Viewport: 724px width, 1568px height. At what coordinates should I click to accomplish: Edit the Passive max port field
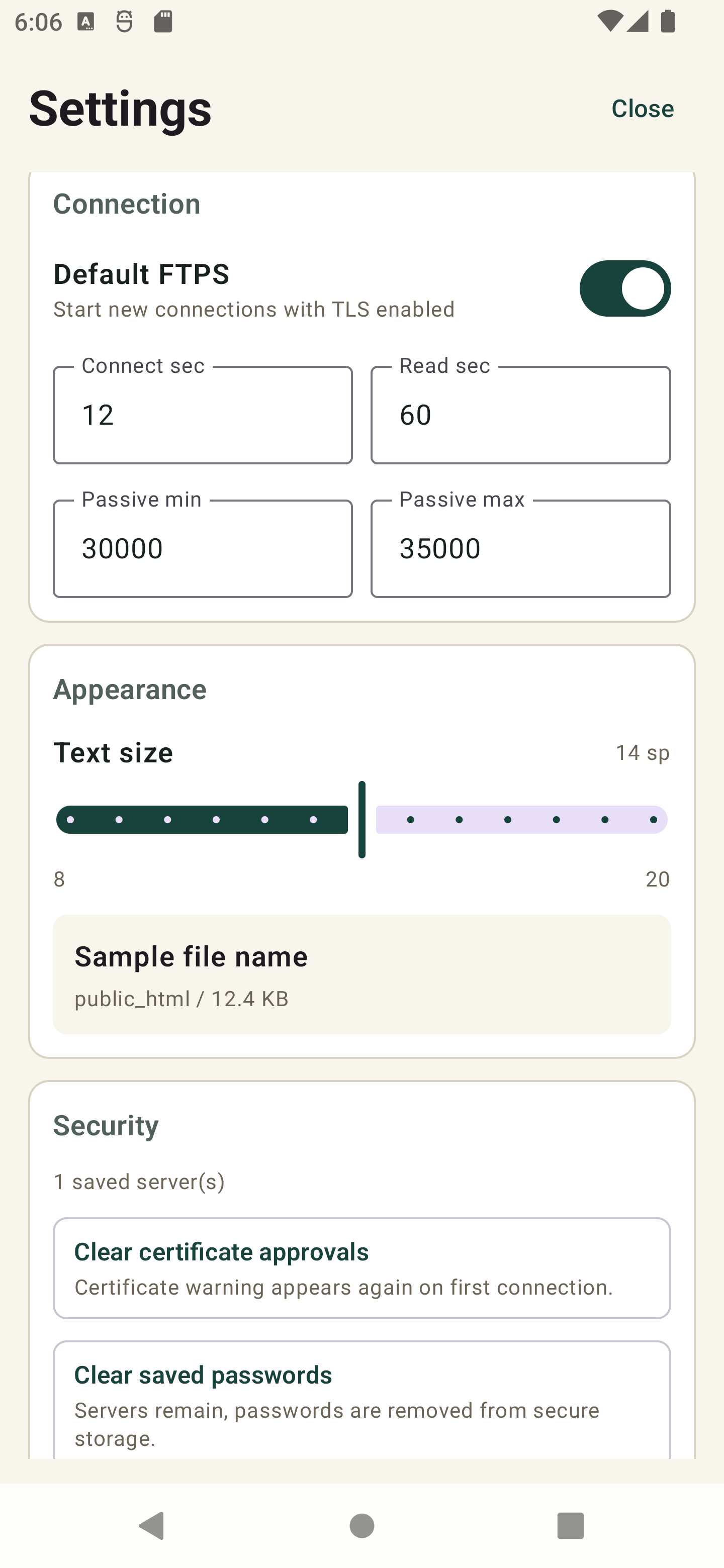(520, 548)
